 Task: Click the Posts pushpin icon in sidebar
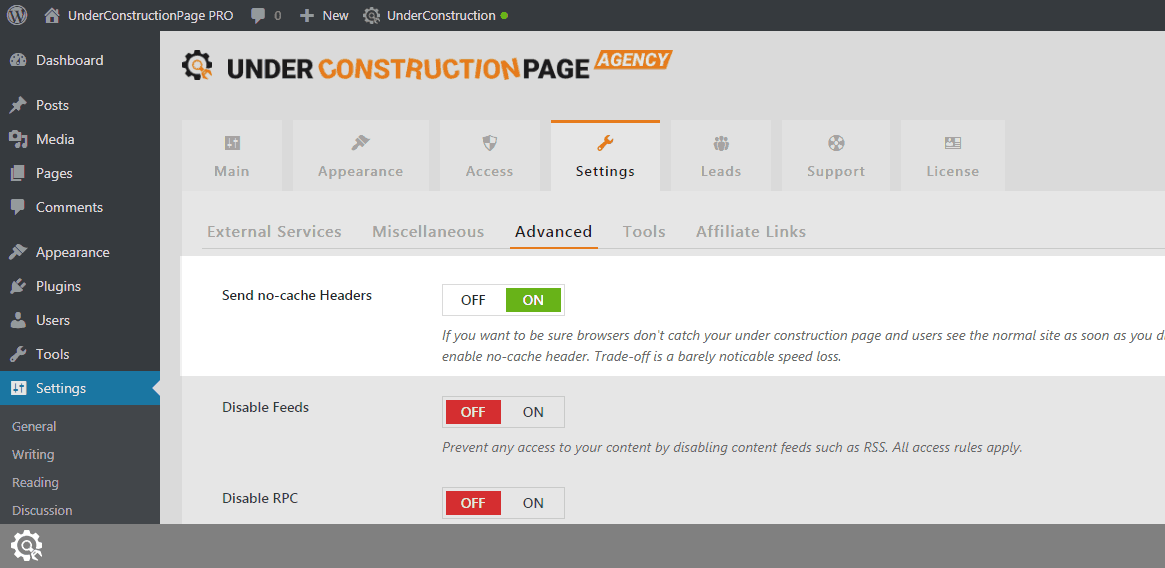18,105
